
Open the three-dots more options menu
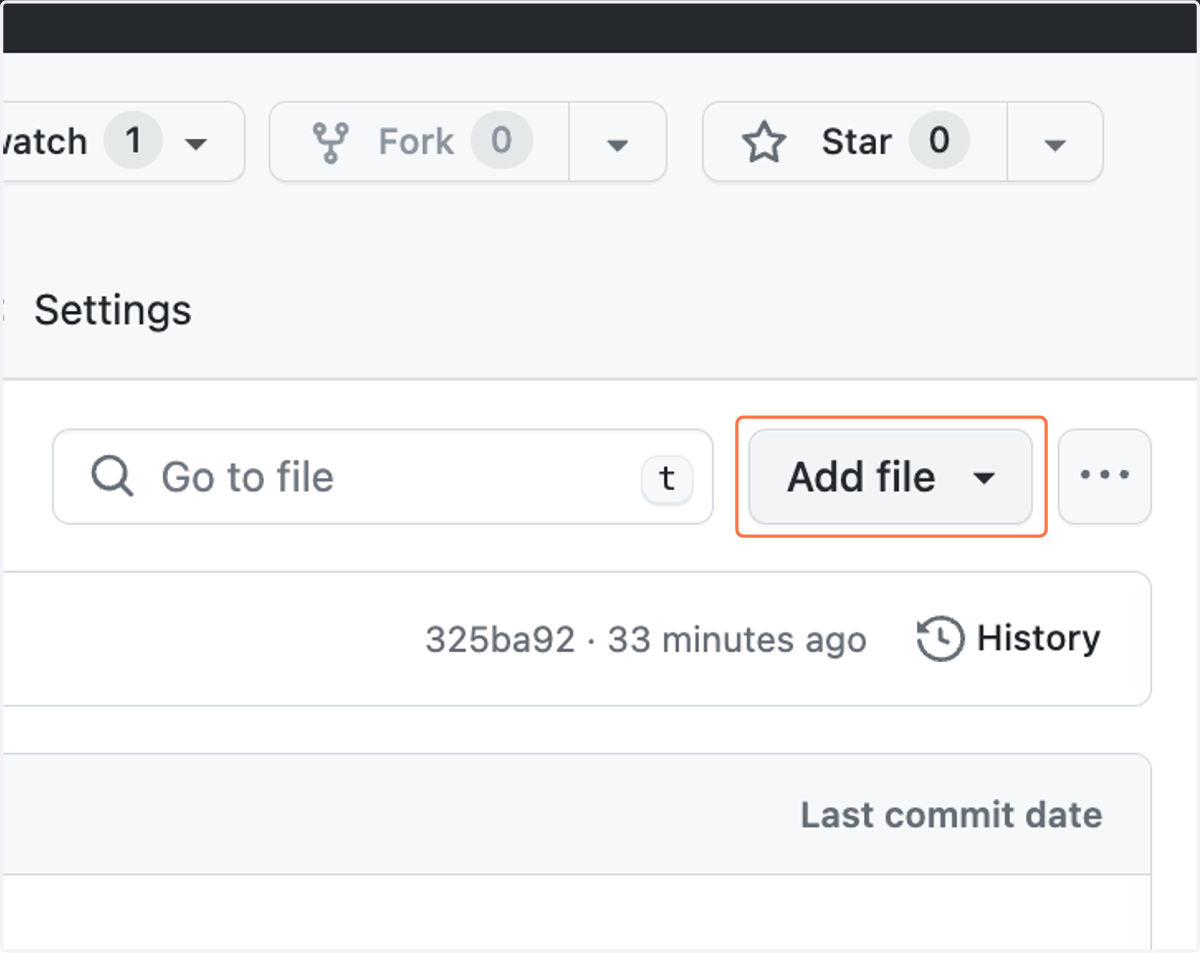(1105, 477)
